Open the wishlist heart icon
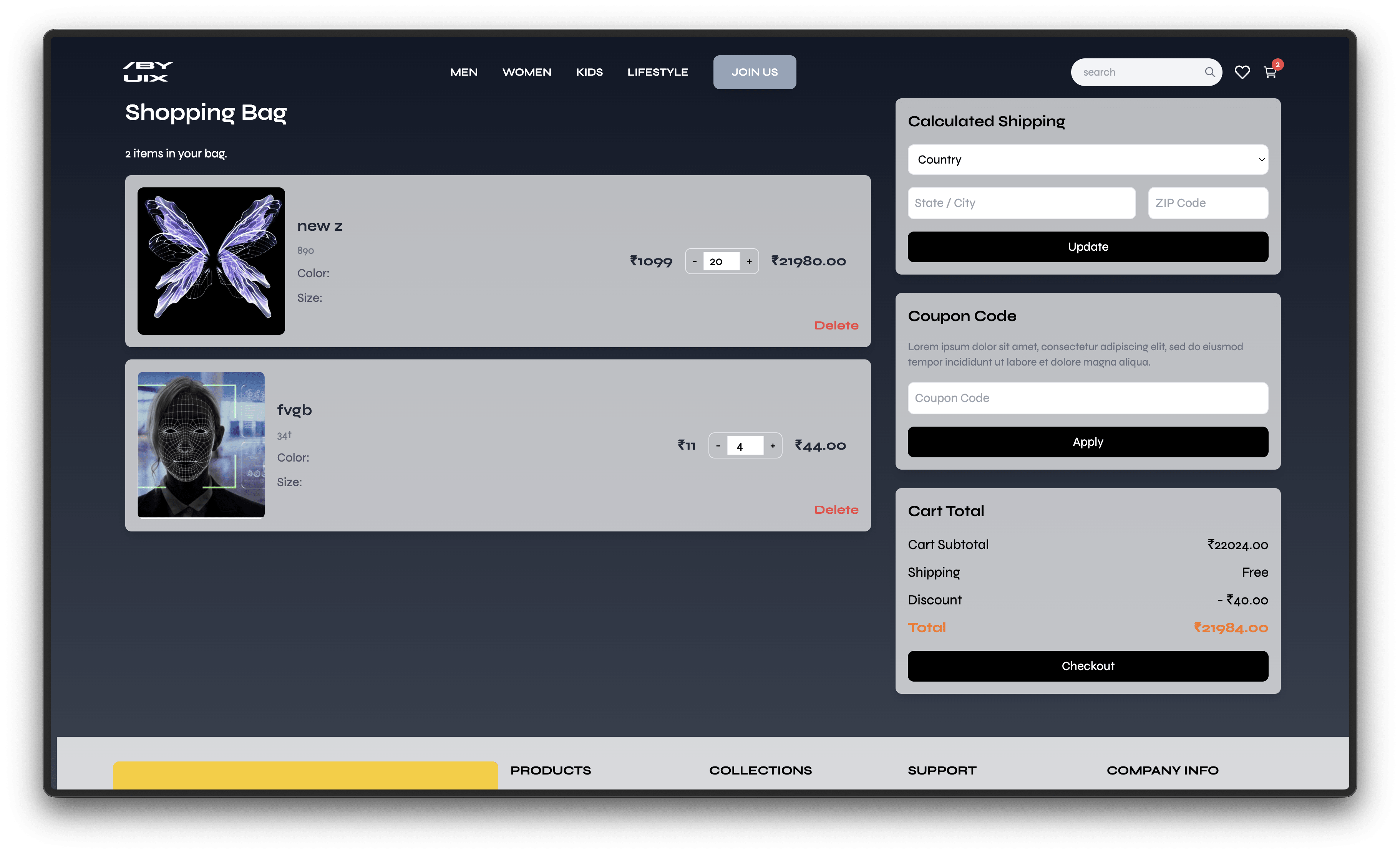Image resolution: width=1400 pixels, height=854 pixels. pos(1242,72)
